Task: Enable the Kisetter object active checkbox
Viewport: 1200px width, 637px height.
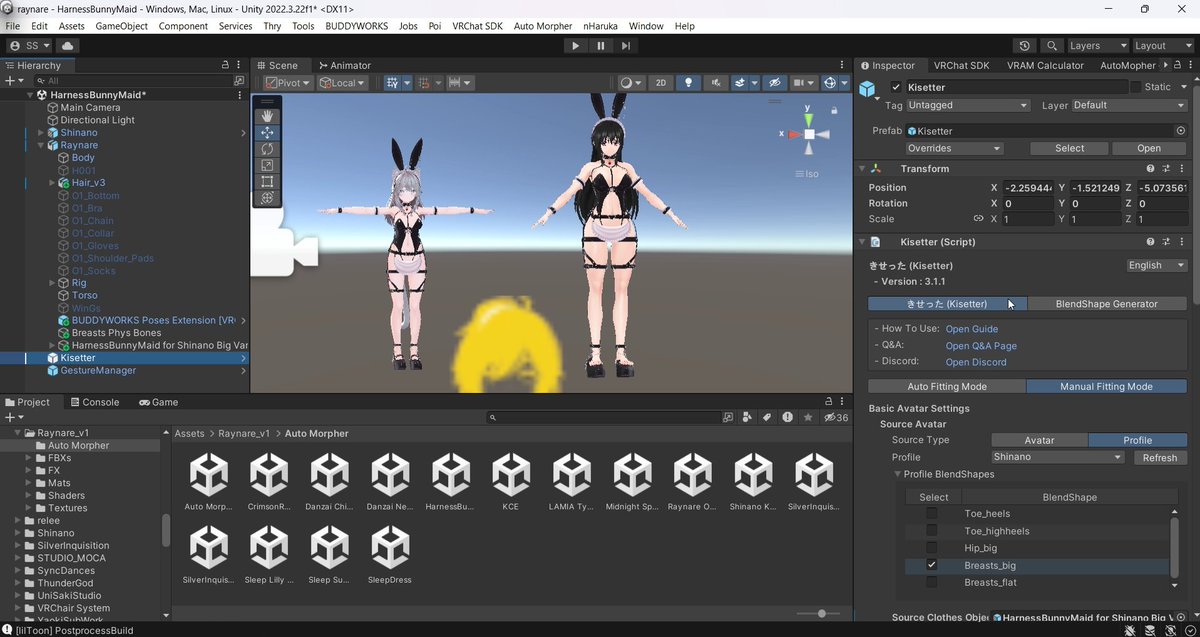Action: [x=896, y=87]
